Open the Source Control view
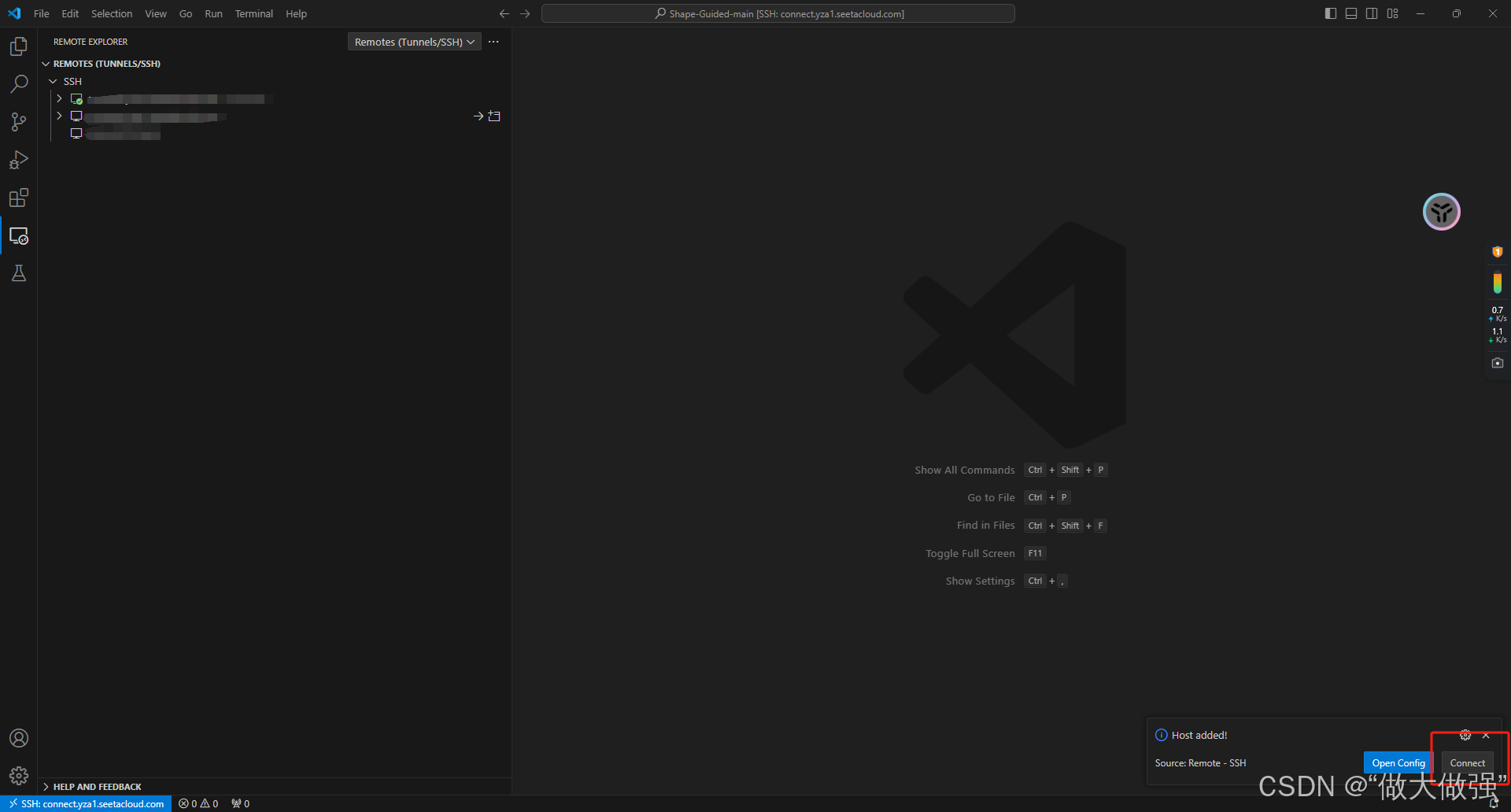This screenshot has height=812, width=1511. tap(19, 122)
